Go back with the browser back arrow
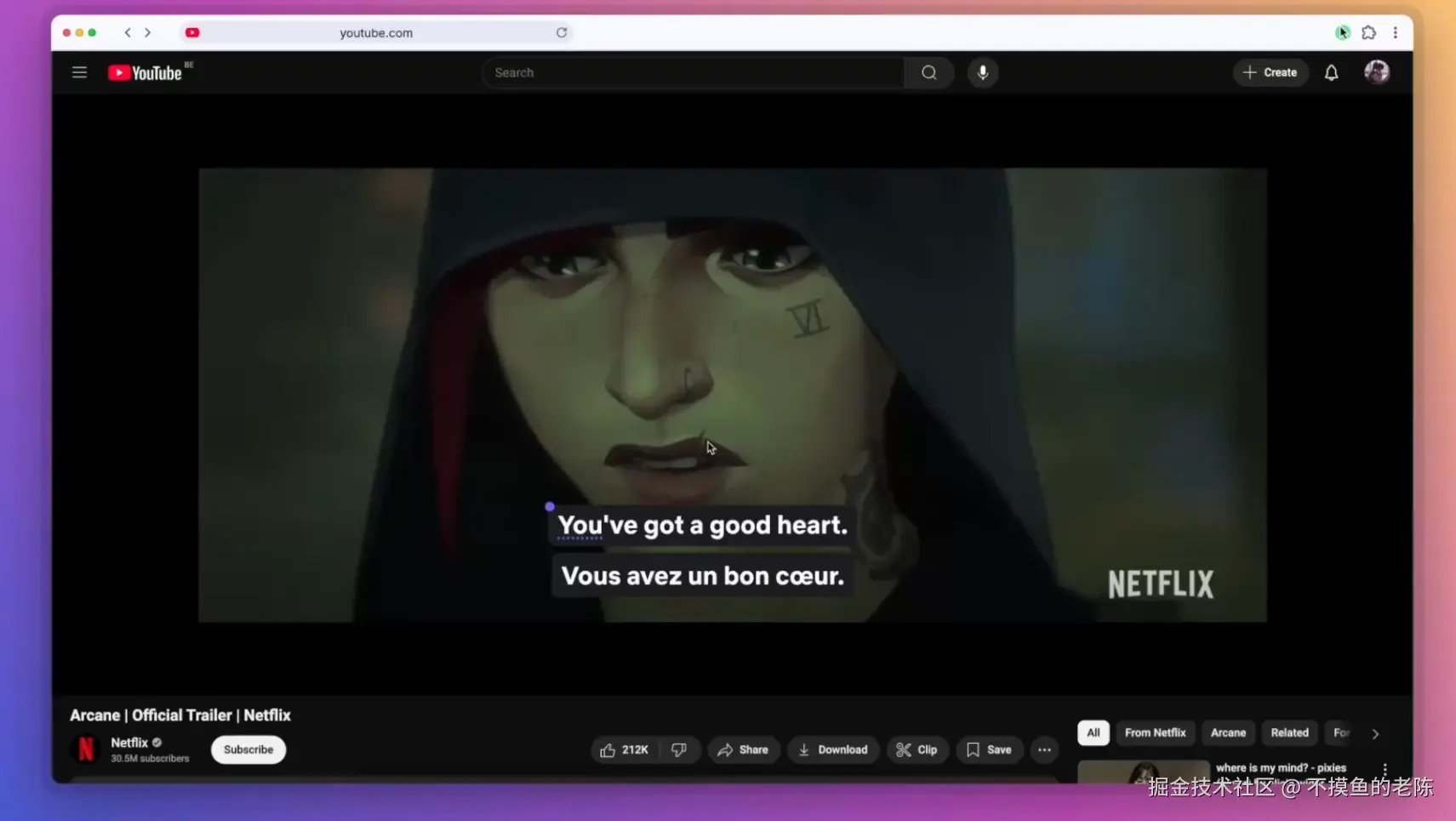 point(128,32)
